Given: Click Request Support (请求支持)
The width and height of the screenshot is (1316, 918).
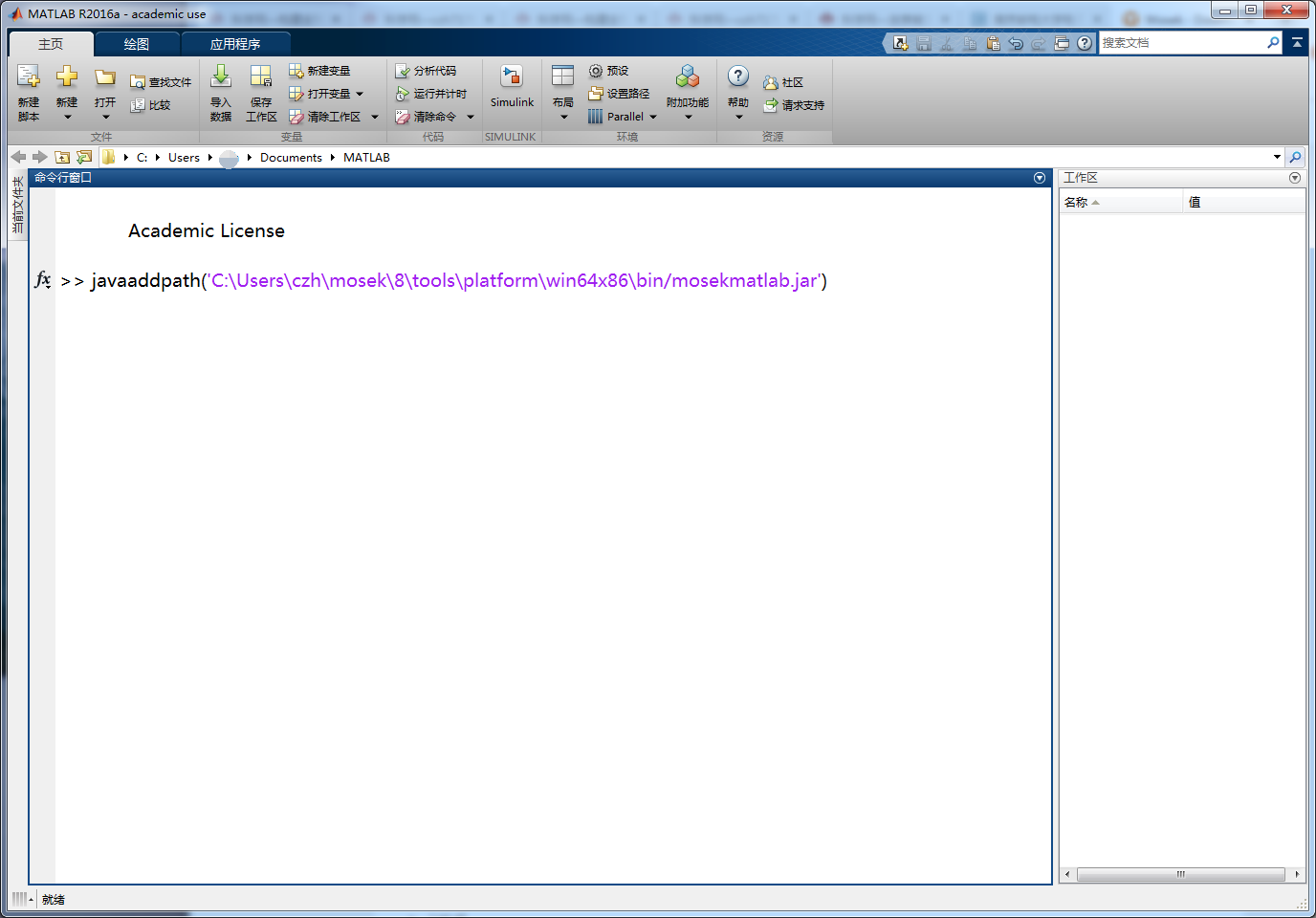Looking at the screenshot, I should tap(794, 105).
